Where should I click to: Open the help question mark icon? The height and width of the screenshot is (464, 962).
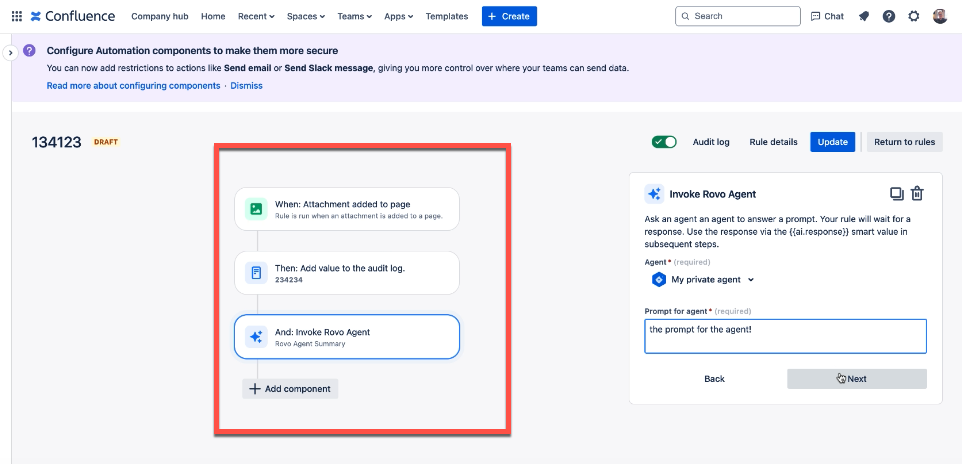889,16
